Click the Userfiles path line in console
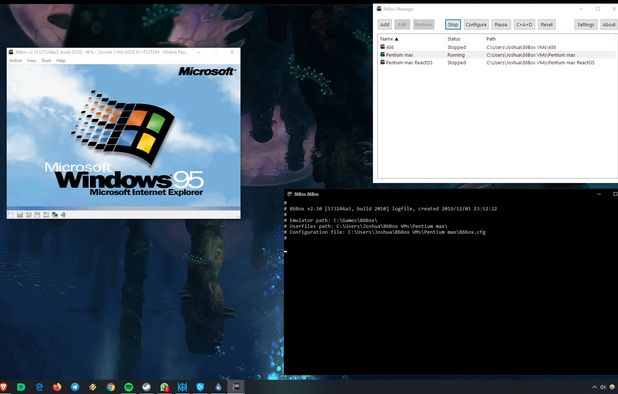Viewport: 618px width, 394px height. click(368, 226)
